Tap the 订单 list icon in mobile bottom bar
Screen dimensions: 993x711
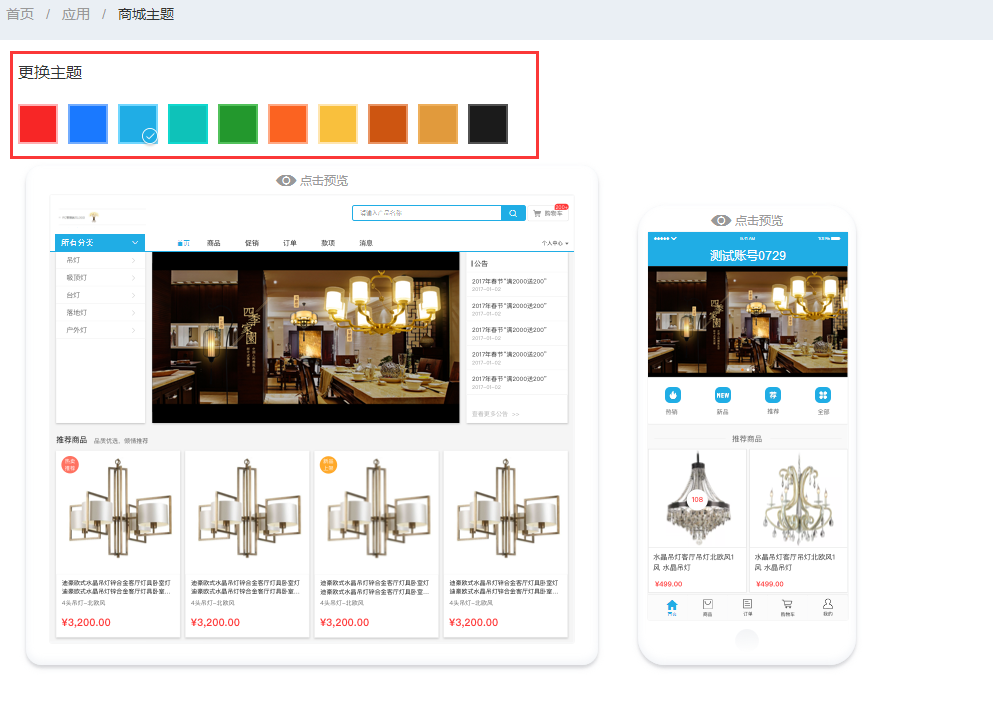click(x=747, y=605)
